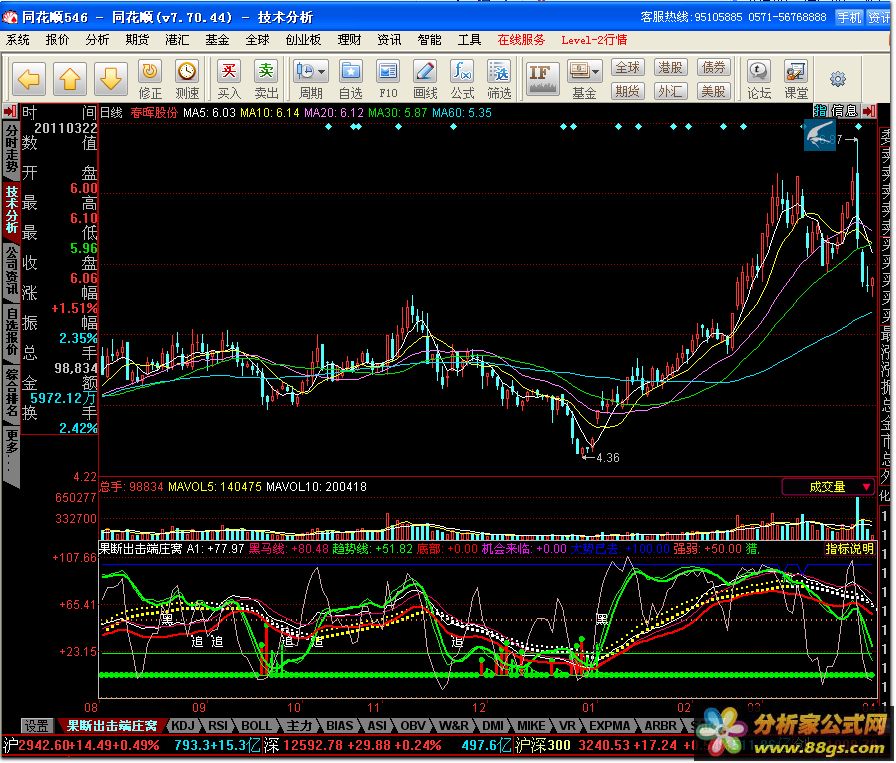Toggle the 信息 info panel button
The width and height of the screenshot is (896, 763).
[844, 111]
